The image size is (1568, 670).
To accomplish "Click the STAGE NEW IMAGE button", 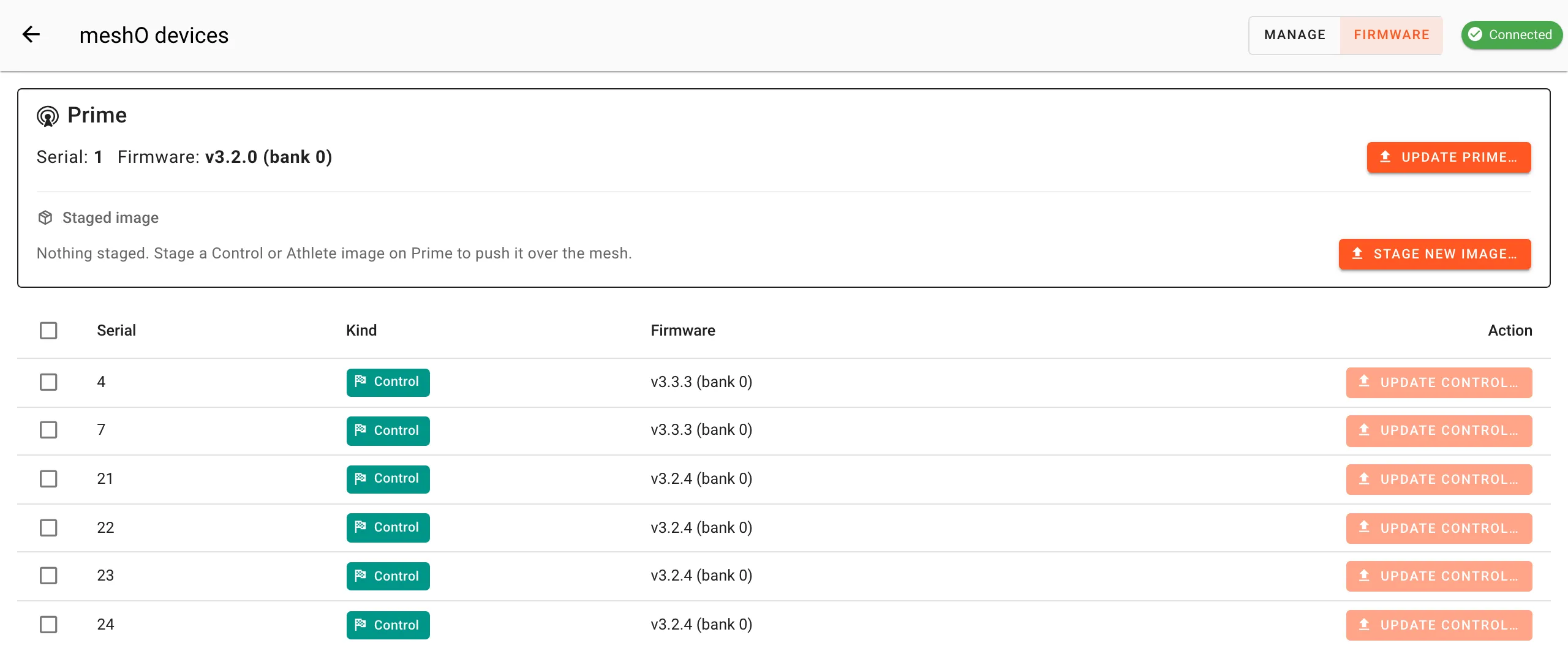I will pyautogui.click(x=1434, y=254).
